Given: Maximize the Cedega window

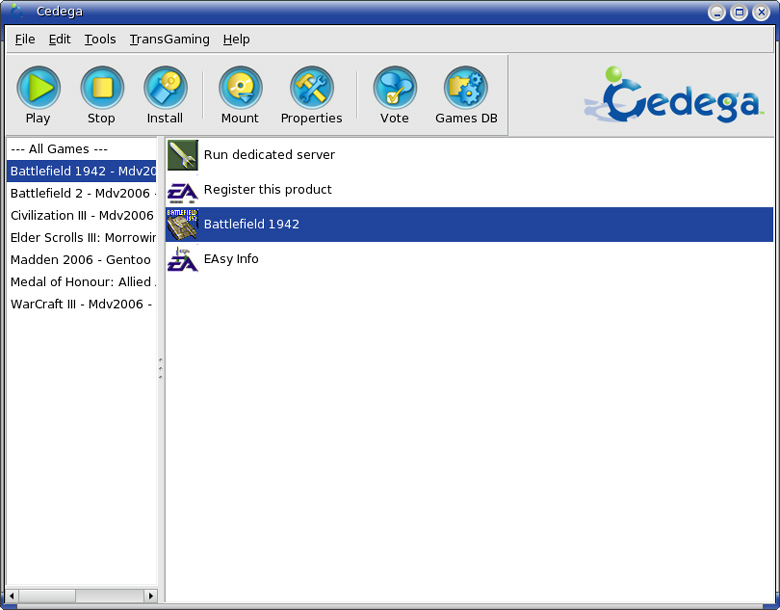Looking at the screenshot, I should [739, 12].
